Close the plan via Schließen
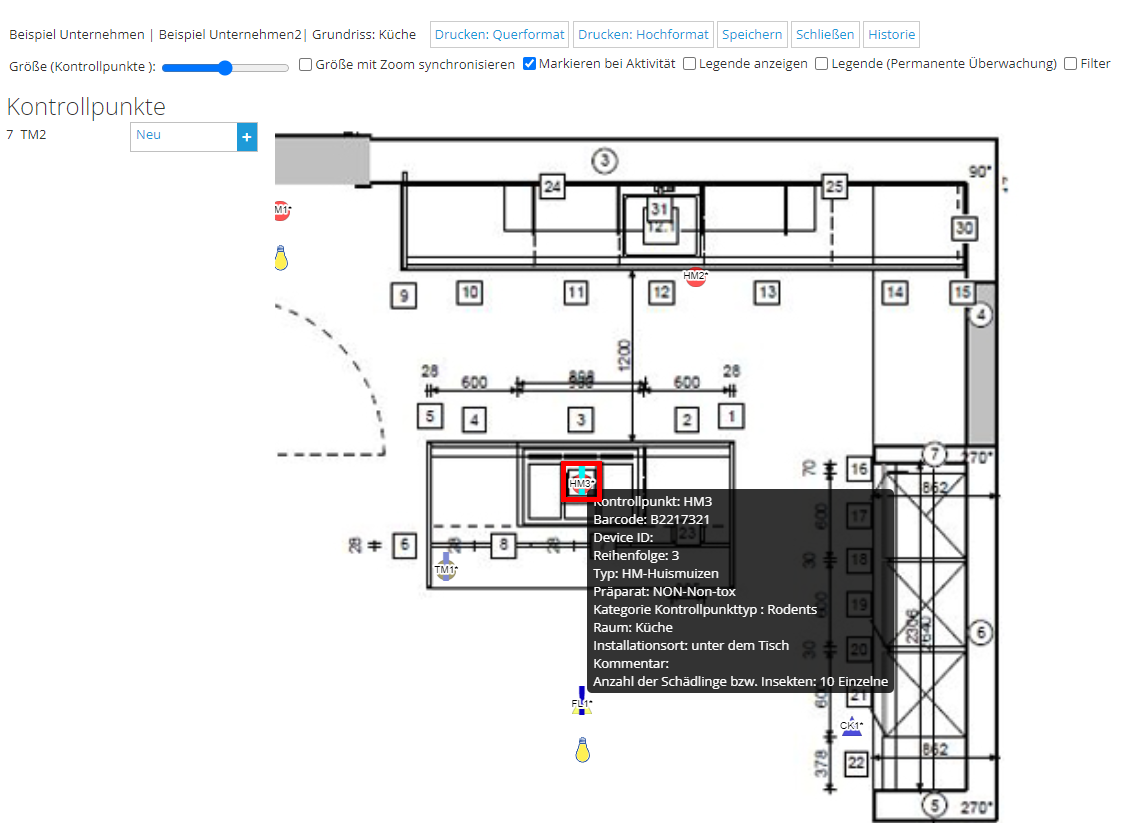 tap(825, 34)
